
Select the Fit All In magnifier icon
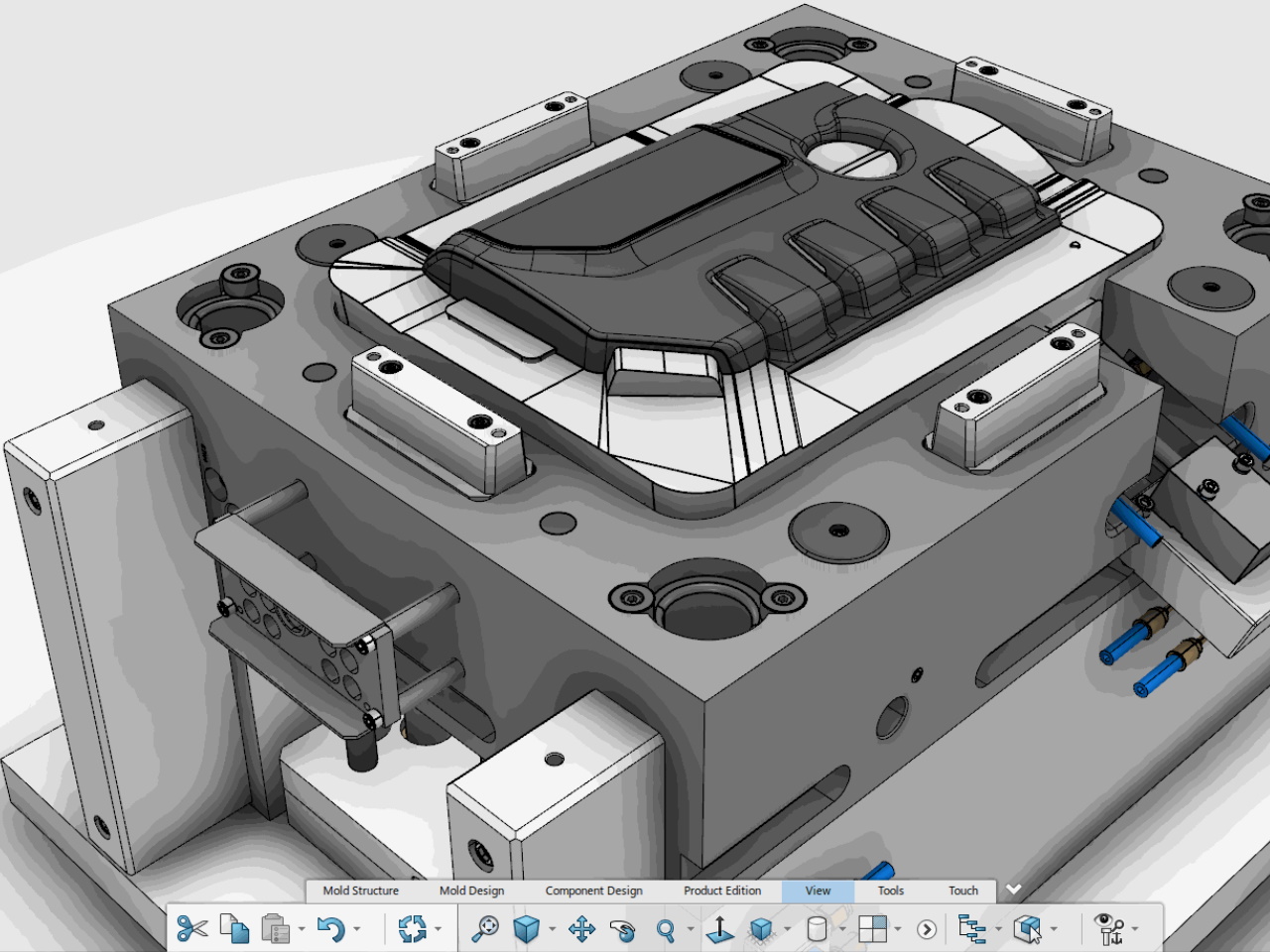click(485, 929)
